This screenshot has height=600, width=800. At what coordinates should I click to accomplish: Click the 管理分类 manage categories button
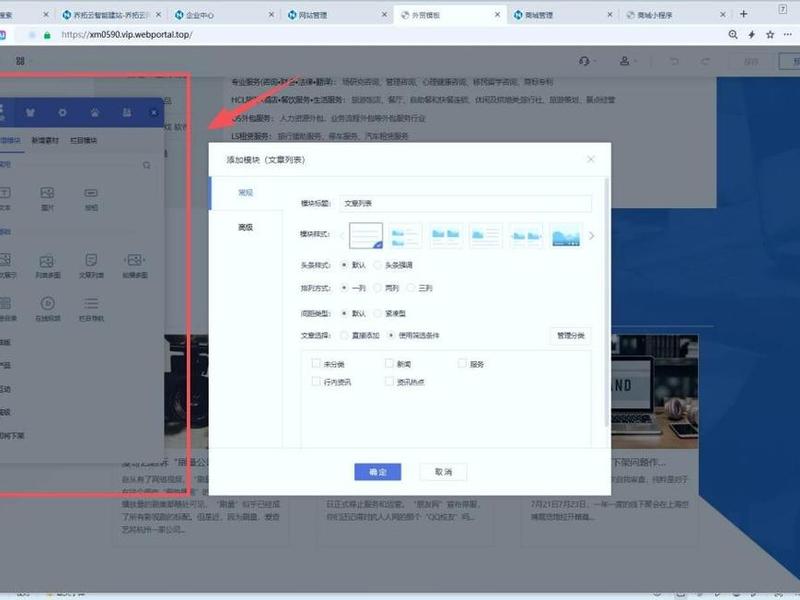pyautogui.click(x=570, y=336)
